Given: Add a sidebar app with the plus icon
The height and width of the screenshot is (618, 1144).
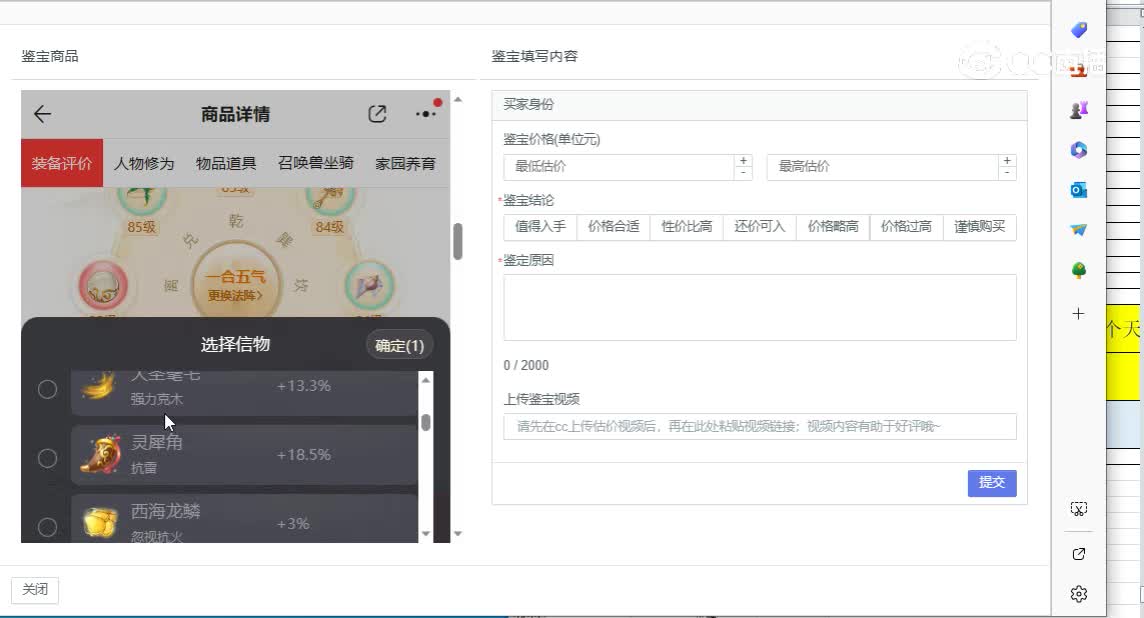Looking at the screenshot, I should point(1078,314).
